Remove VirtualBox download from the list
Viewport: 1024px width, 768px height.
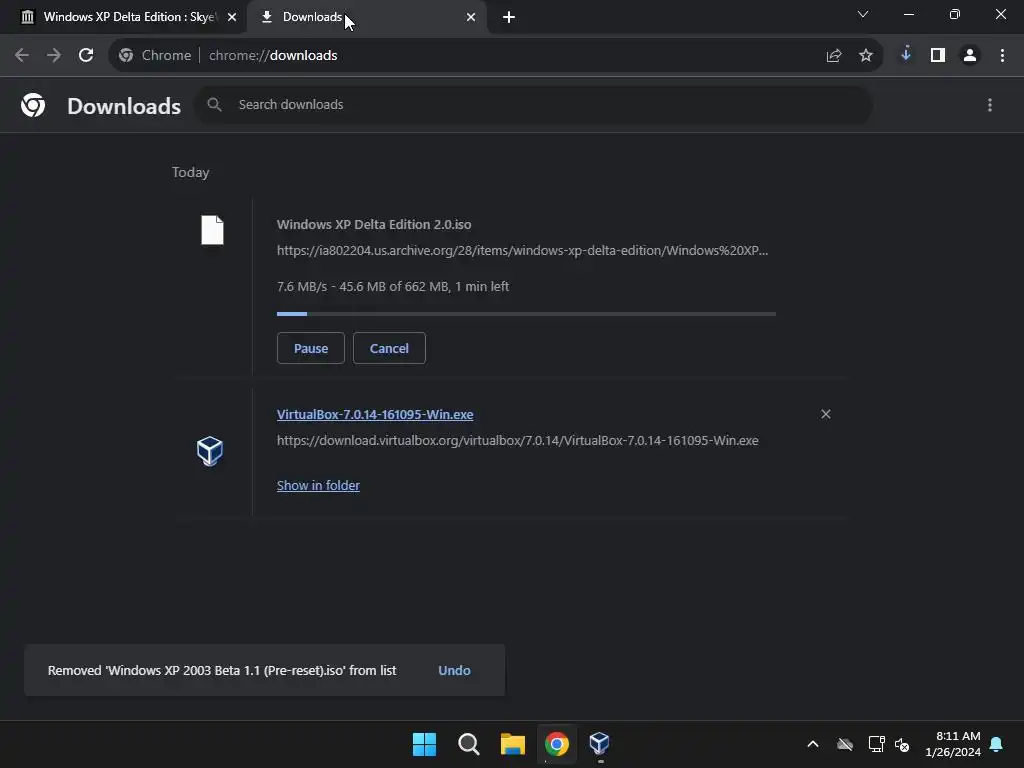point(825,414)
